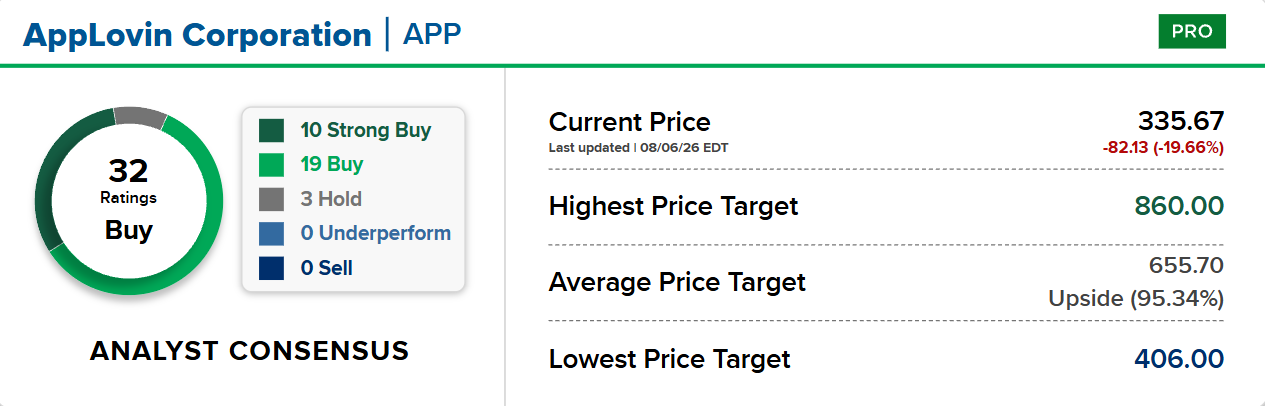Click the APP ticker symbol
Screen dimensions: 1265x406
432,35
